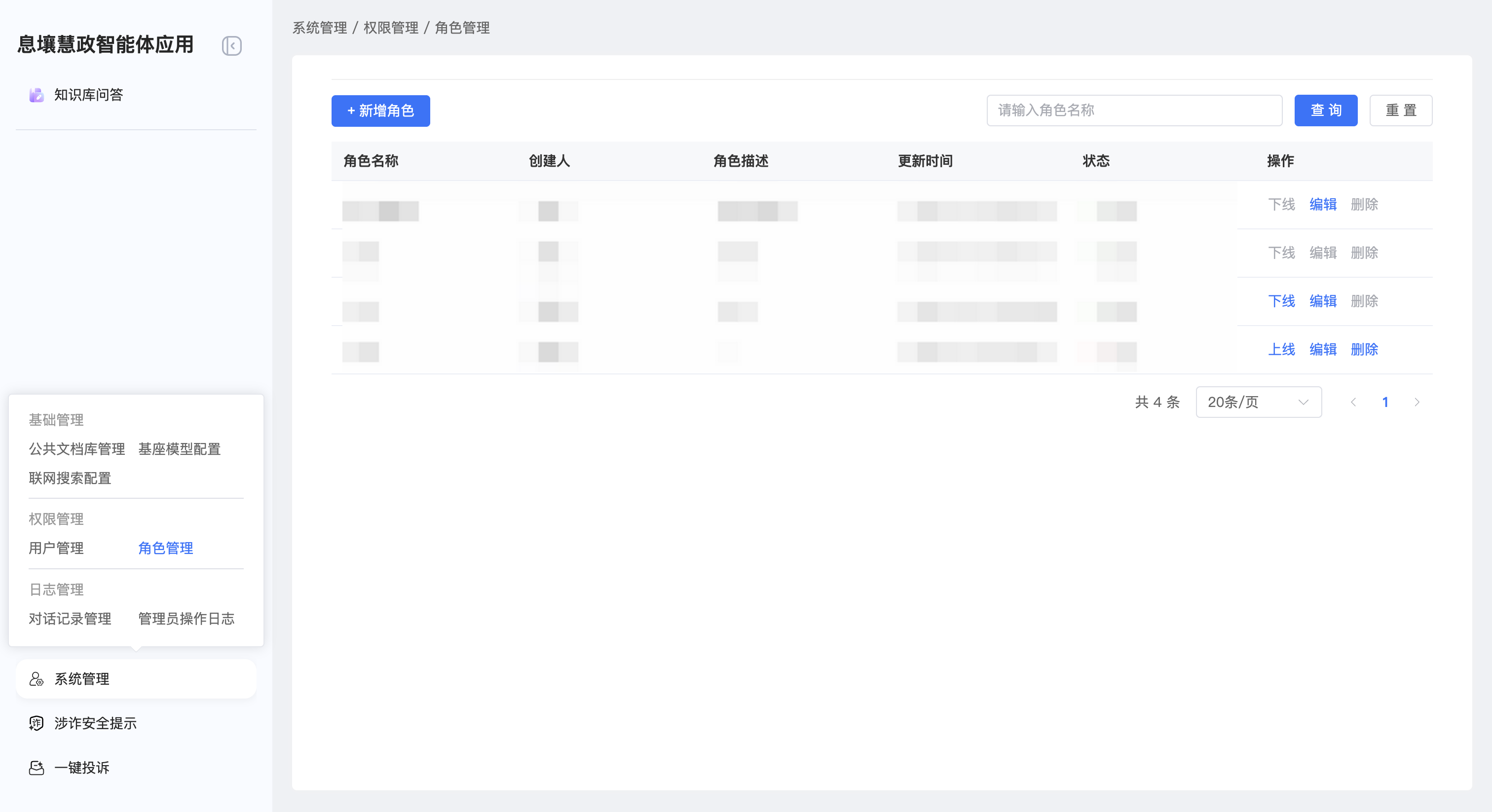Open 管理员操作日志 menu item

click(186, 619)
